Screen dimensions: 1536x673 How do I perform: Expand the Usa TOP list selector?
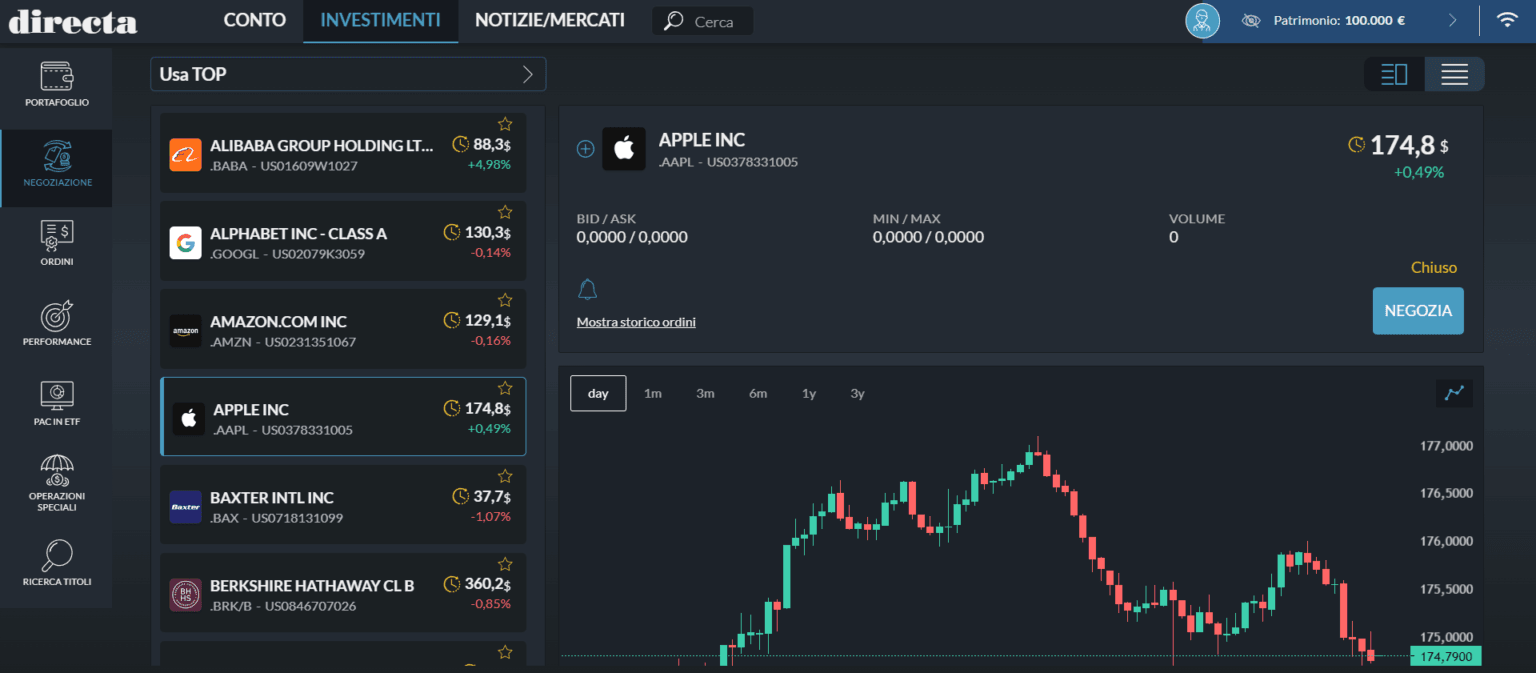(x=528, y=74)
